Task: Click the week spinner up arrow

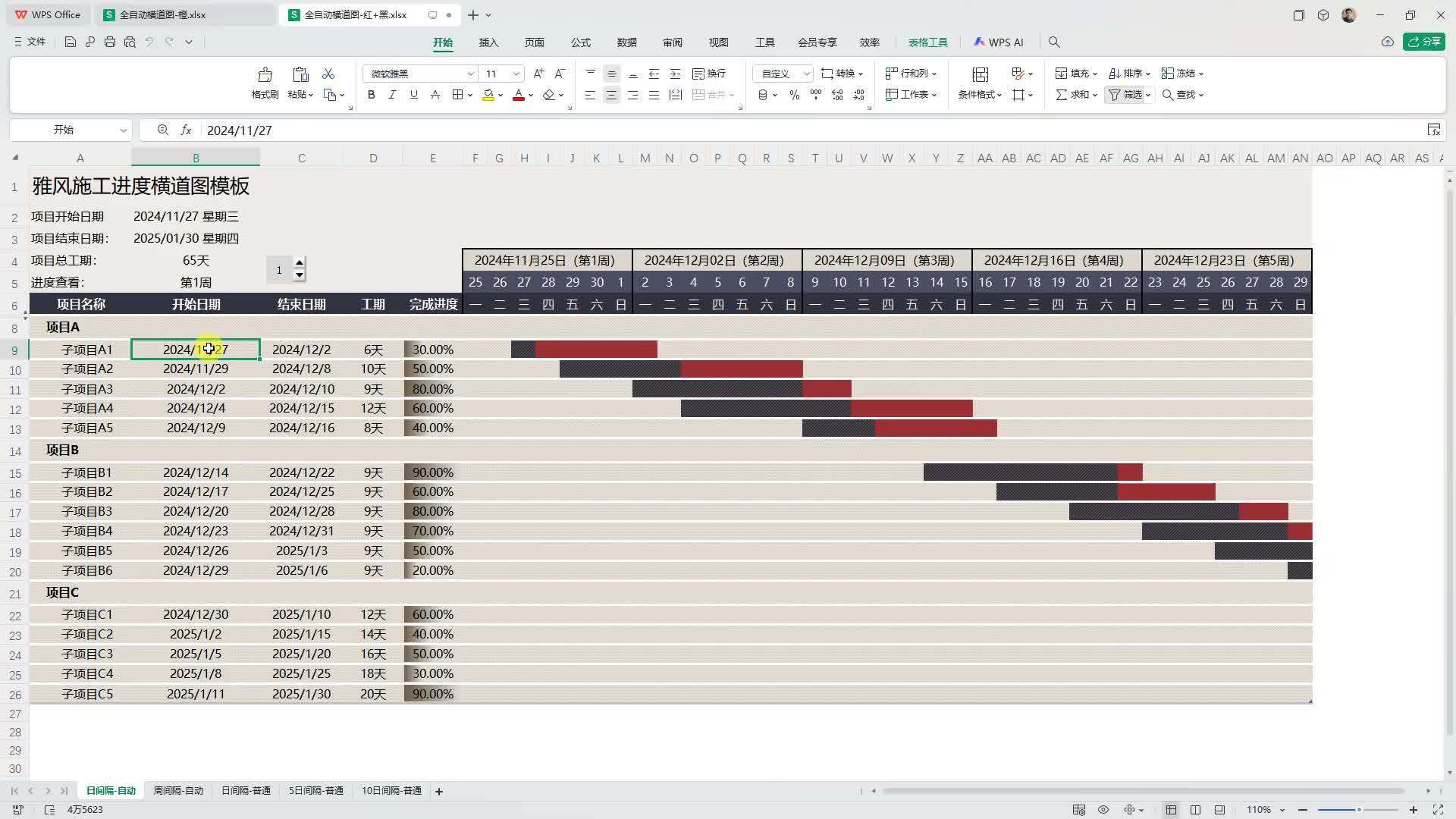Action: (299, 262)
